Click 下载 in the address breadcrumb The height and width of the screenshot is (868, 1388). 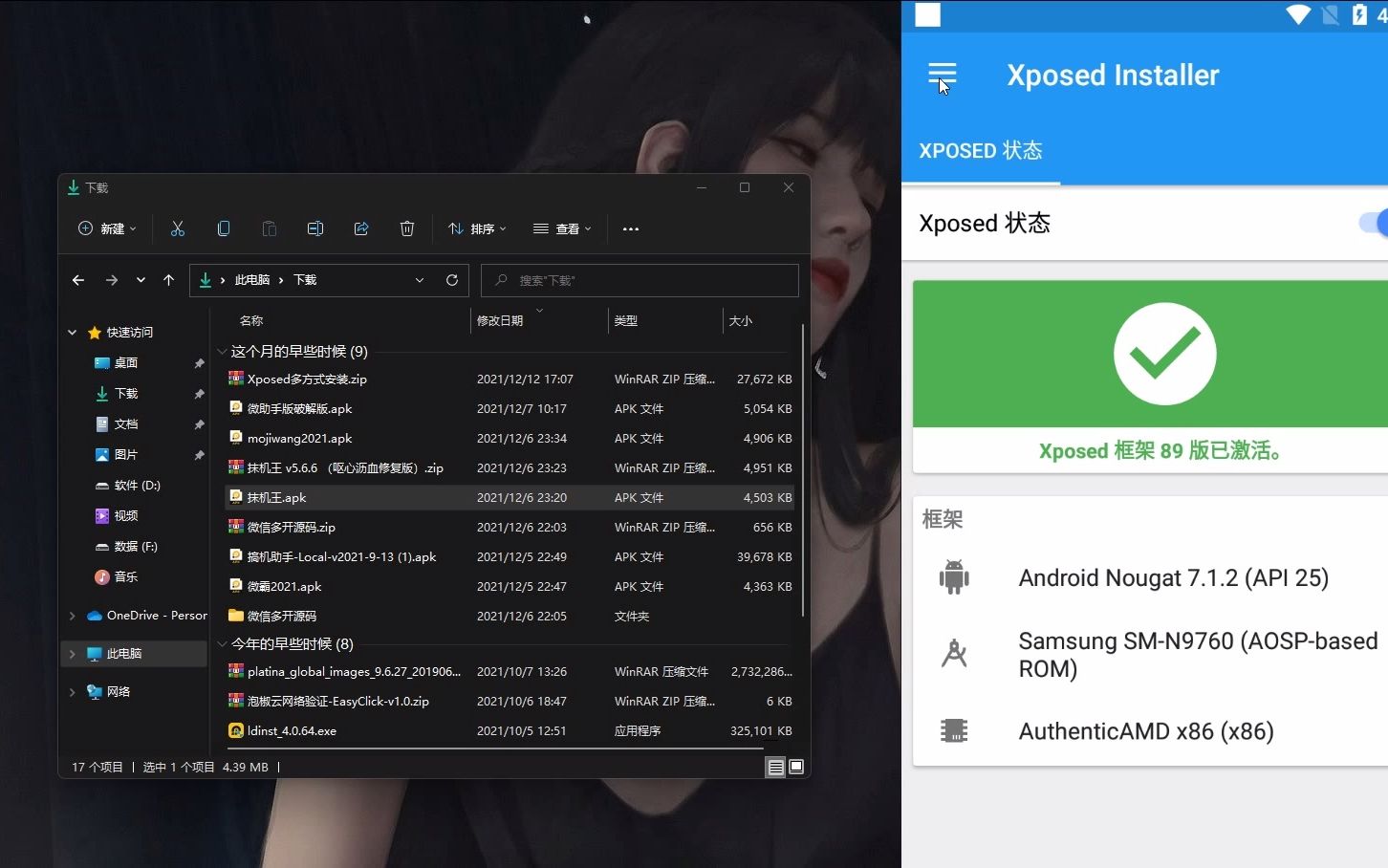[305, 280]
